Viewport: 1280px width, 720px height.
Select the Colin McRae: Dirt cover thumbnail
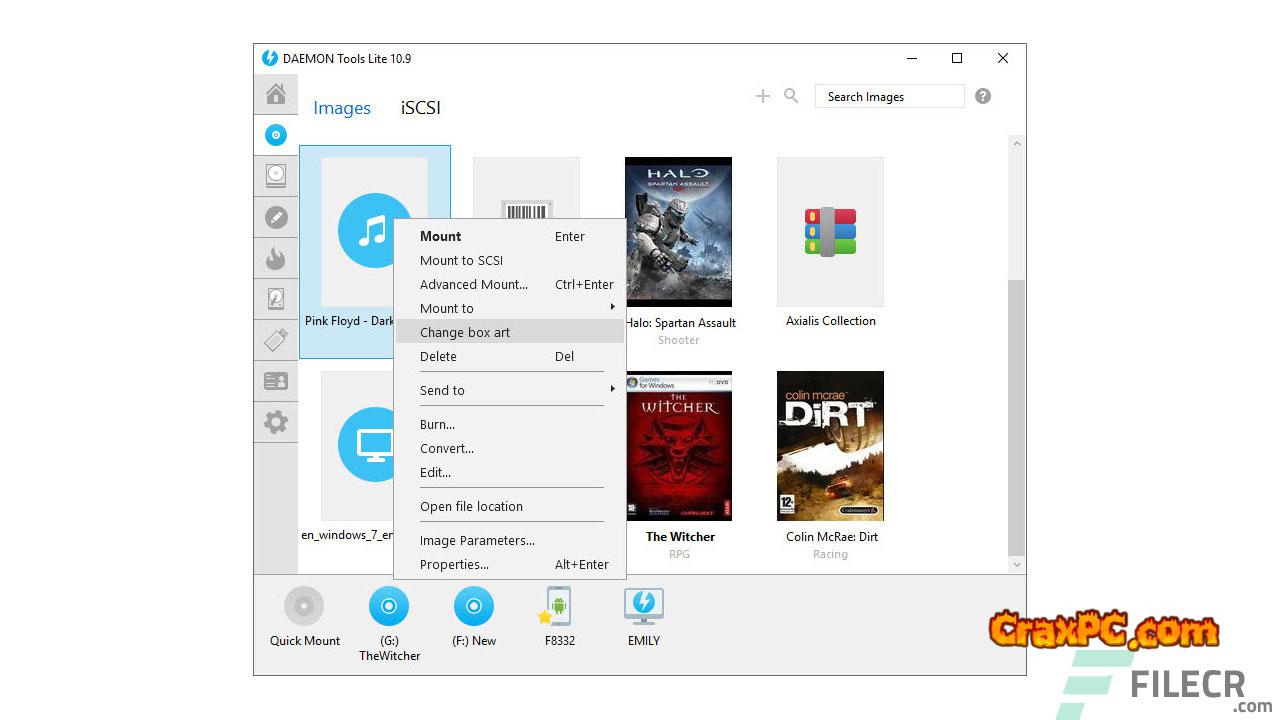coord(830,446)
